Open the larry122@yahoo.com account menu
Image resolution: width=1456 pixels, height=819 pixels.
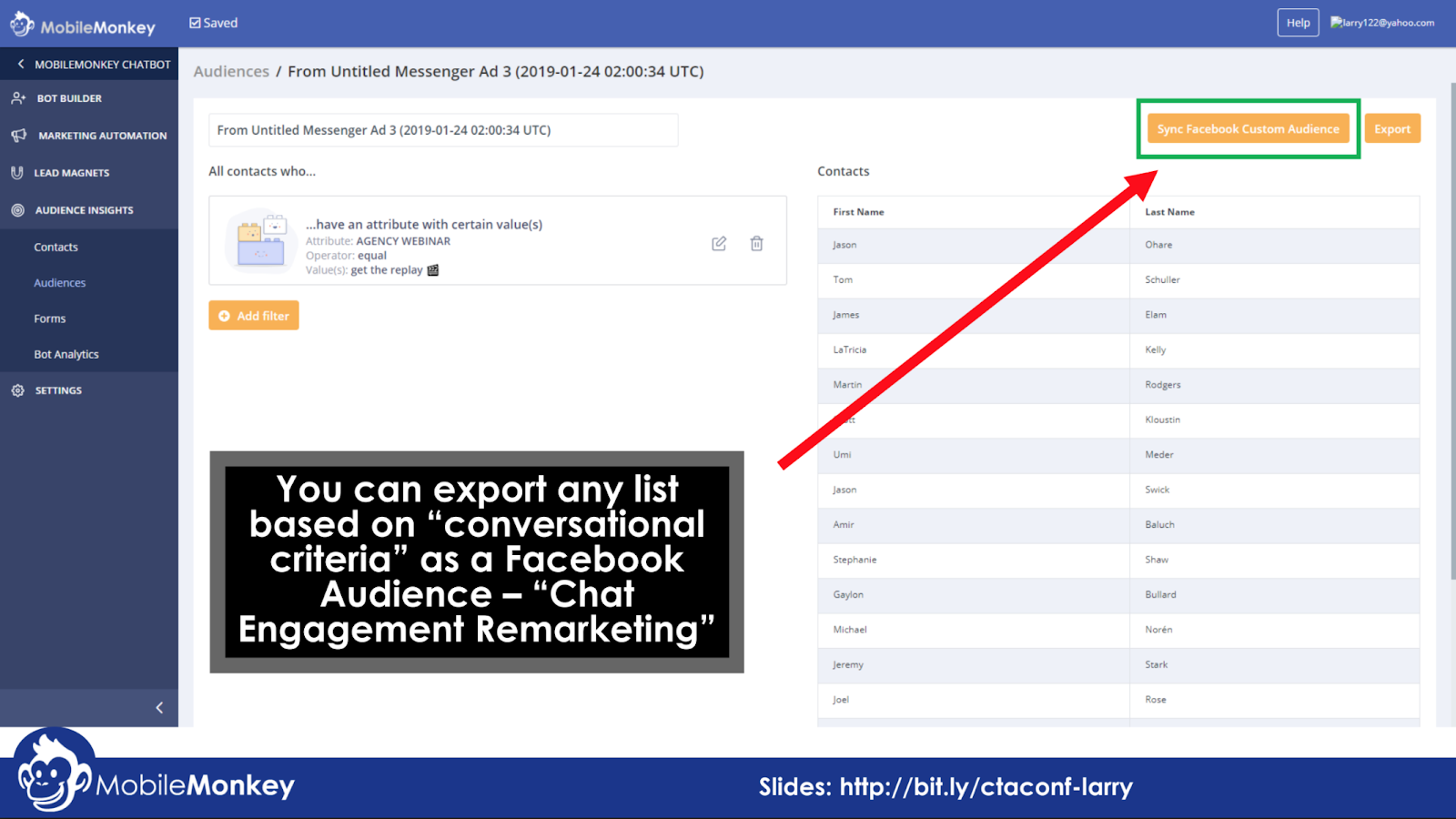pyautogui.click(x=1382, y=23)
